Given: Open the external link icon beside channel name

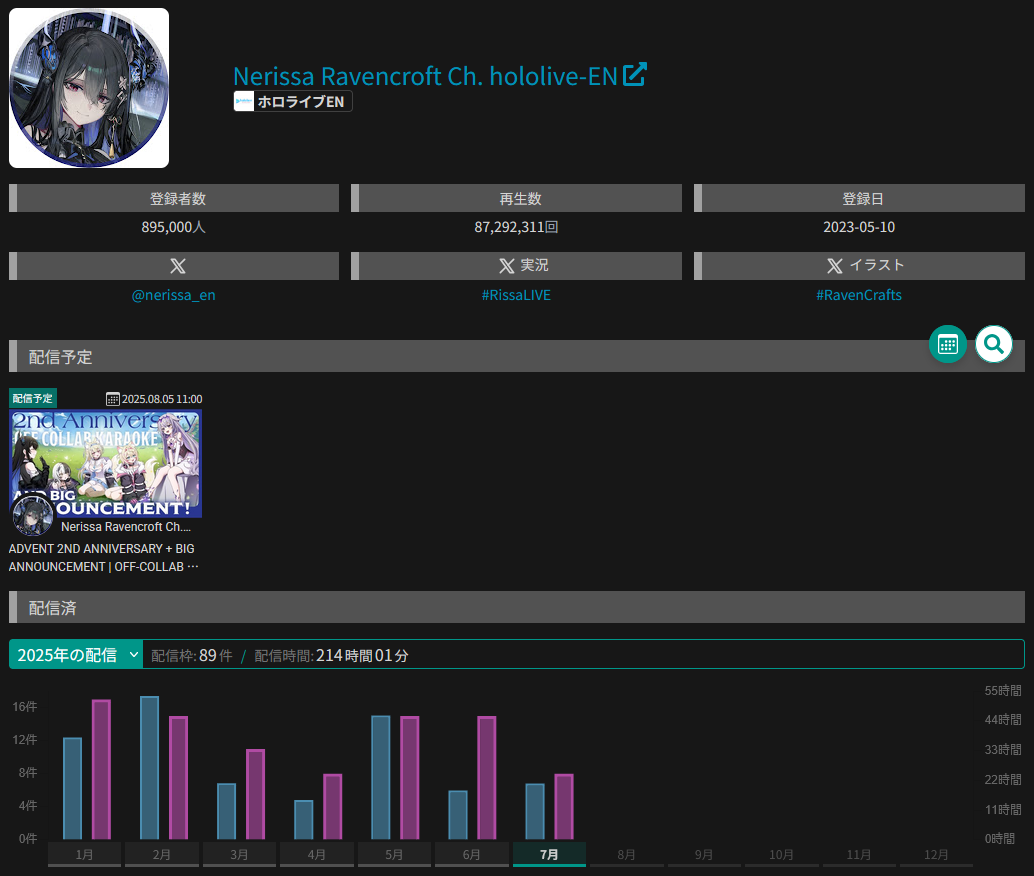Looking at the screenshot, I should pyautogui.click(x=634, y=75).
